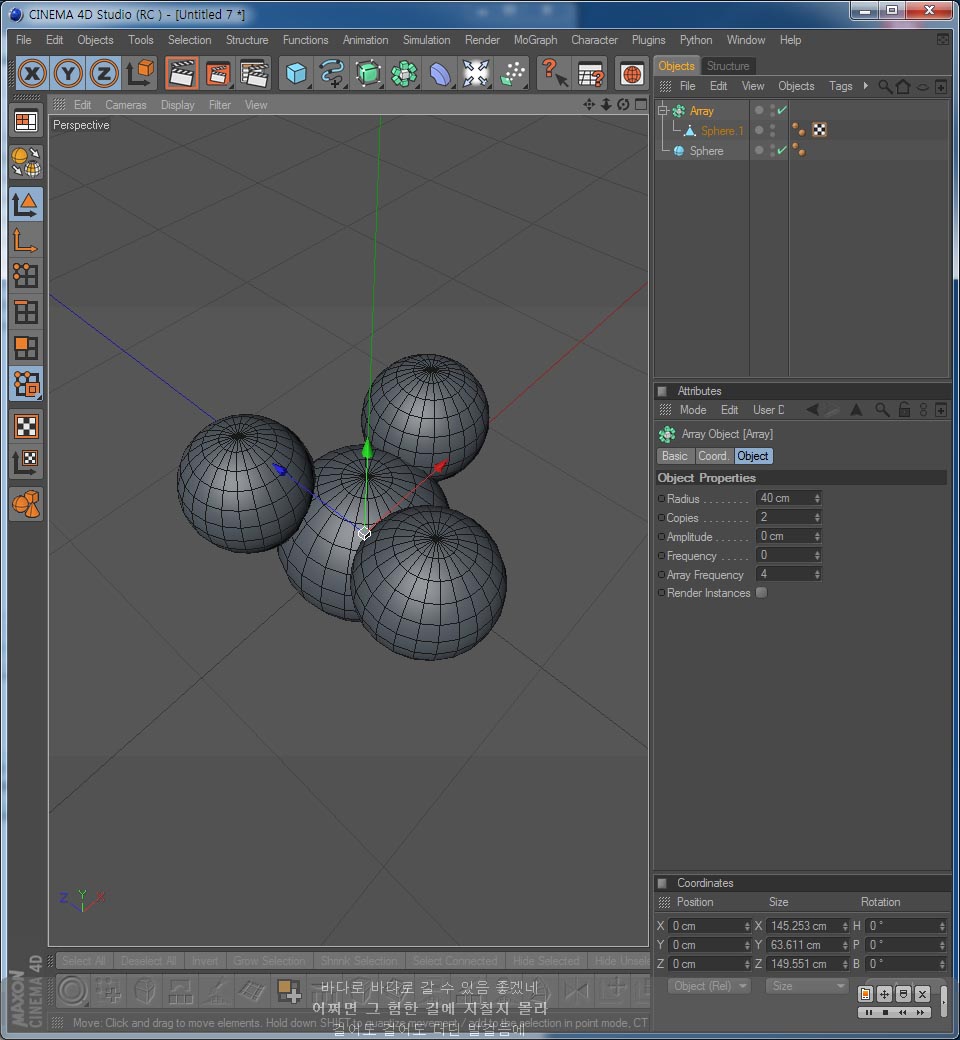Click the world coordinate system icon
Viewport: 960px width, 1040px height.
141,74
